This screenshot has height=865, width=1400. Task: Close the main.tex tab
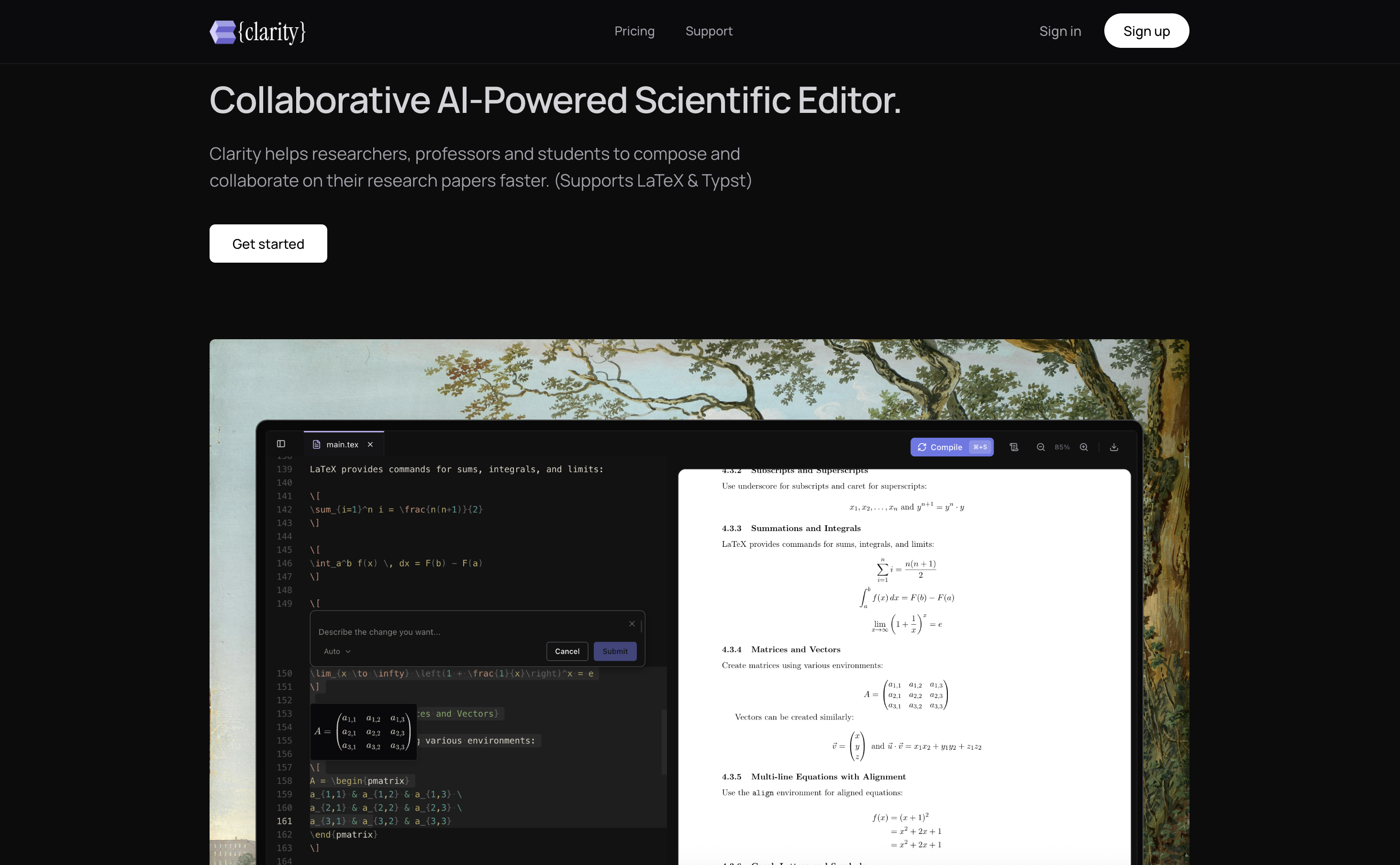point(371,444)
